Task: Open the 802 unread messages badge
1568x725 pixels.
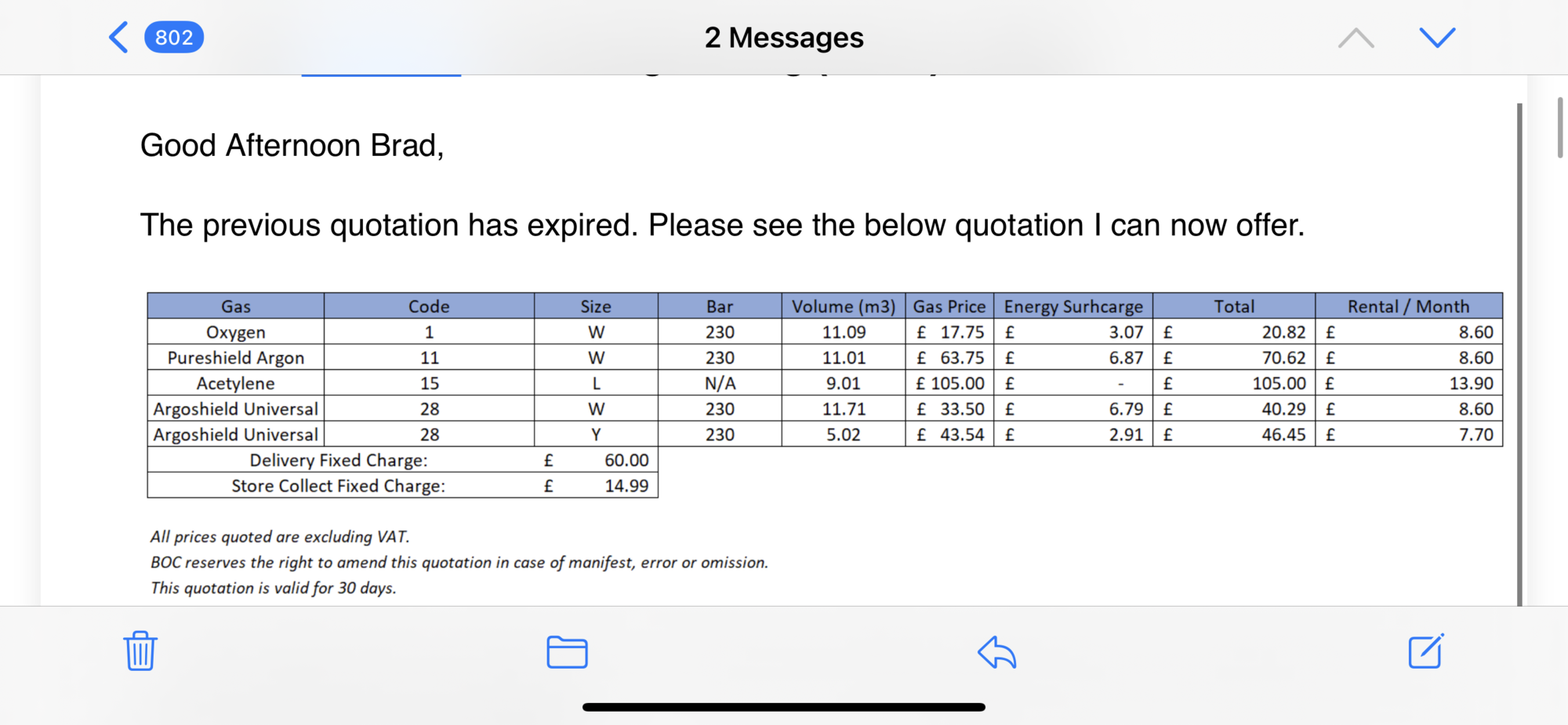Action: coord(174,37)
